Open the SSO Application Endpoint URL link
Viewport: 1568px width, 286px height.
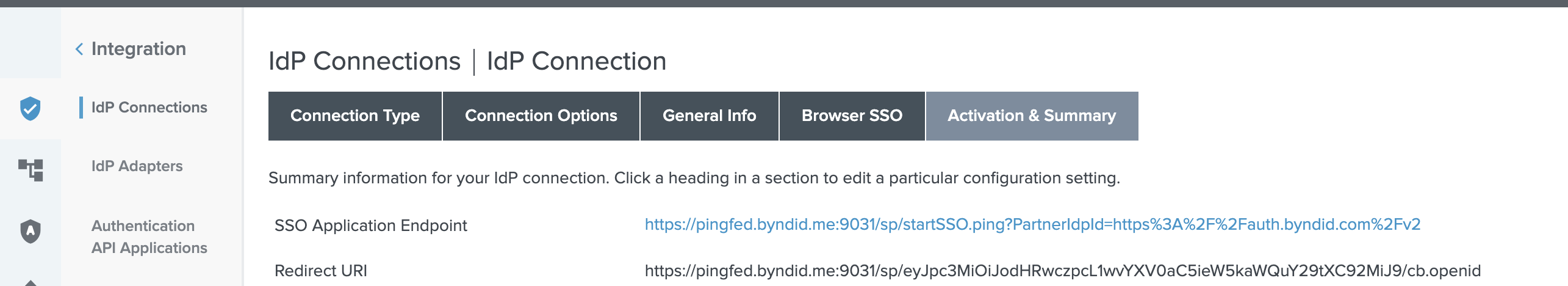click(1032, 225)
